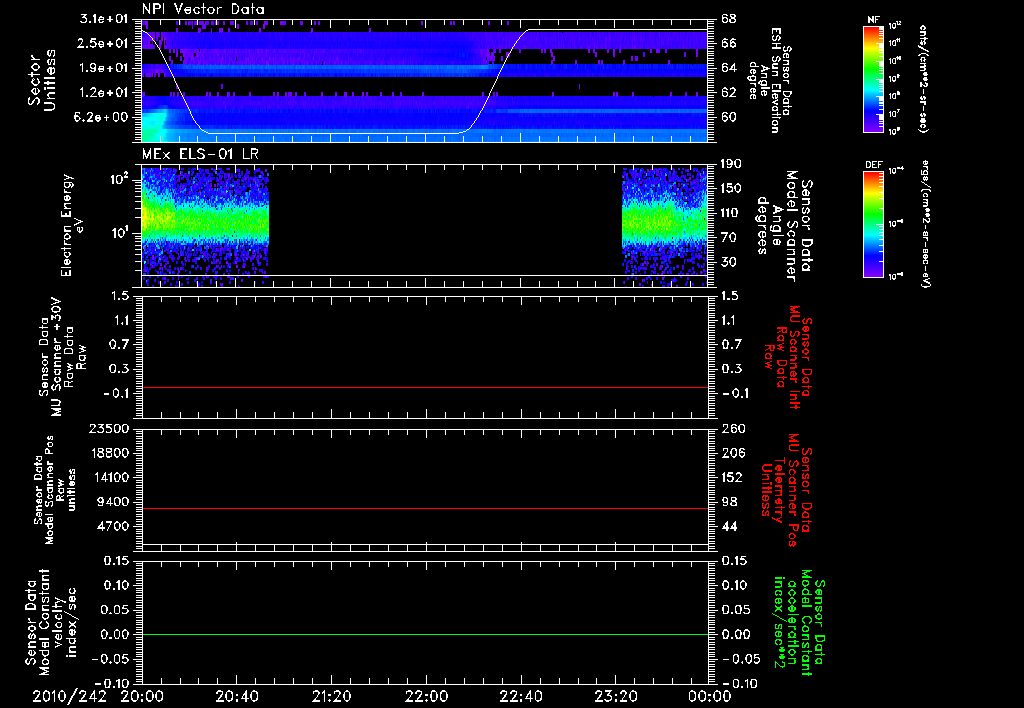Click the green line in the velocity panel
Viewport: 1024px width, 708px height.
(424, 634)
